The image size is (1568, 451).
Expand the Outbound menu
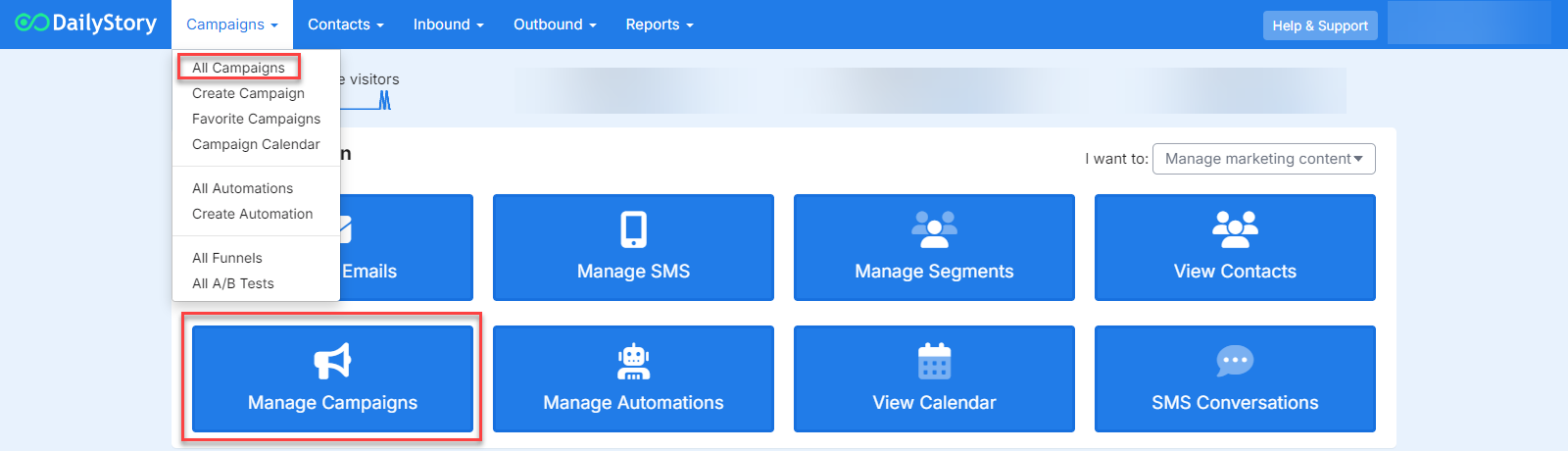pyautogui.click(x=555, y=25)
